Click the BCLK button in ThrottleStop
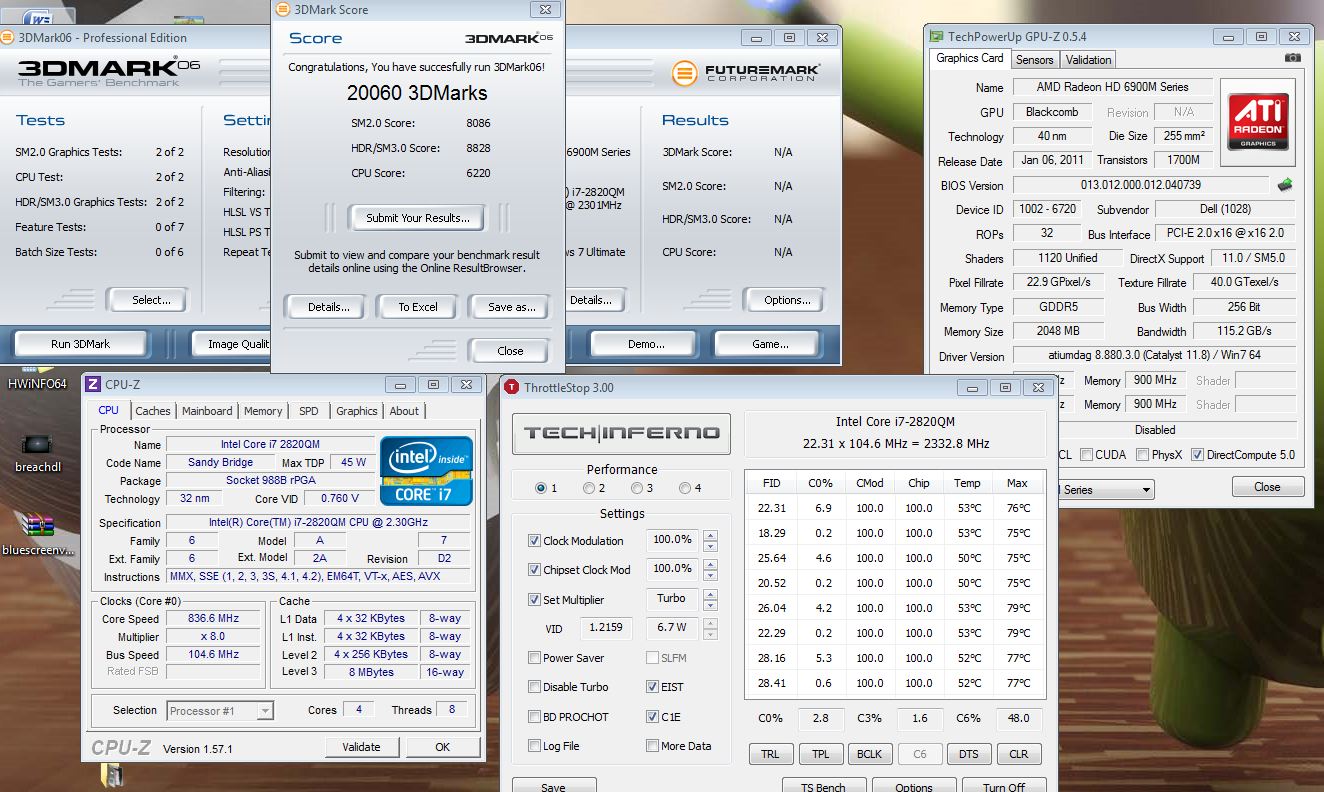Viewport: 1324px width, 792px height. pos(869,755)
